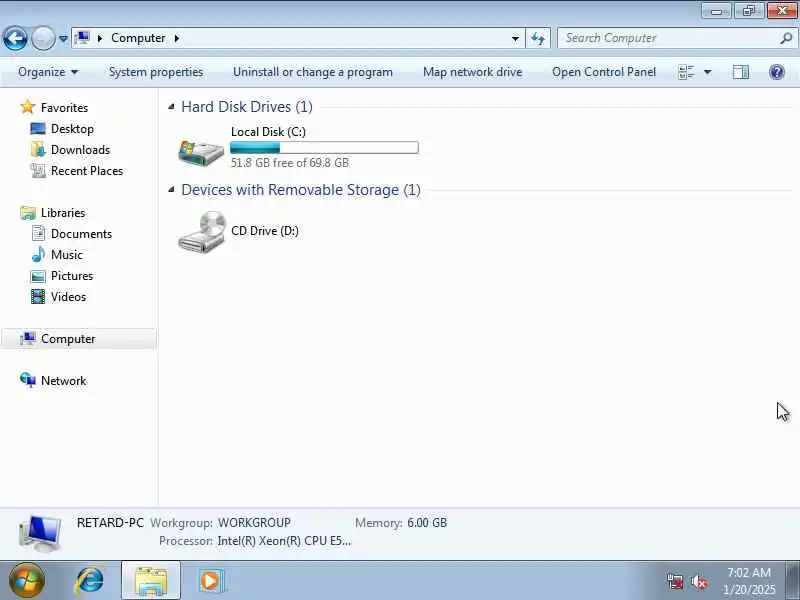
Task: Click the Intel(R) Xeon(R) processor text
Action: [x=284, y=541]
